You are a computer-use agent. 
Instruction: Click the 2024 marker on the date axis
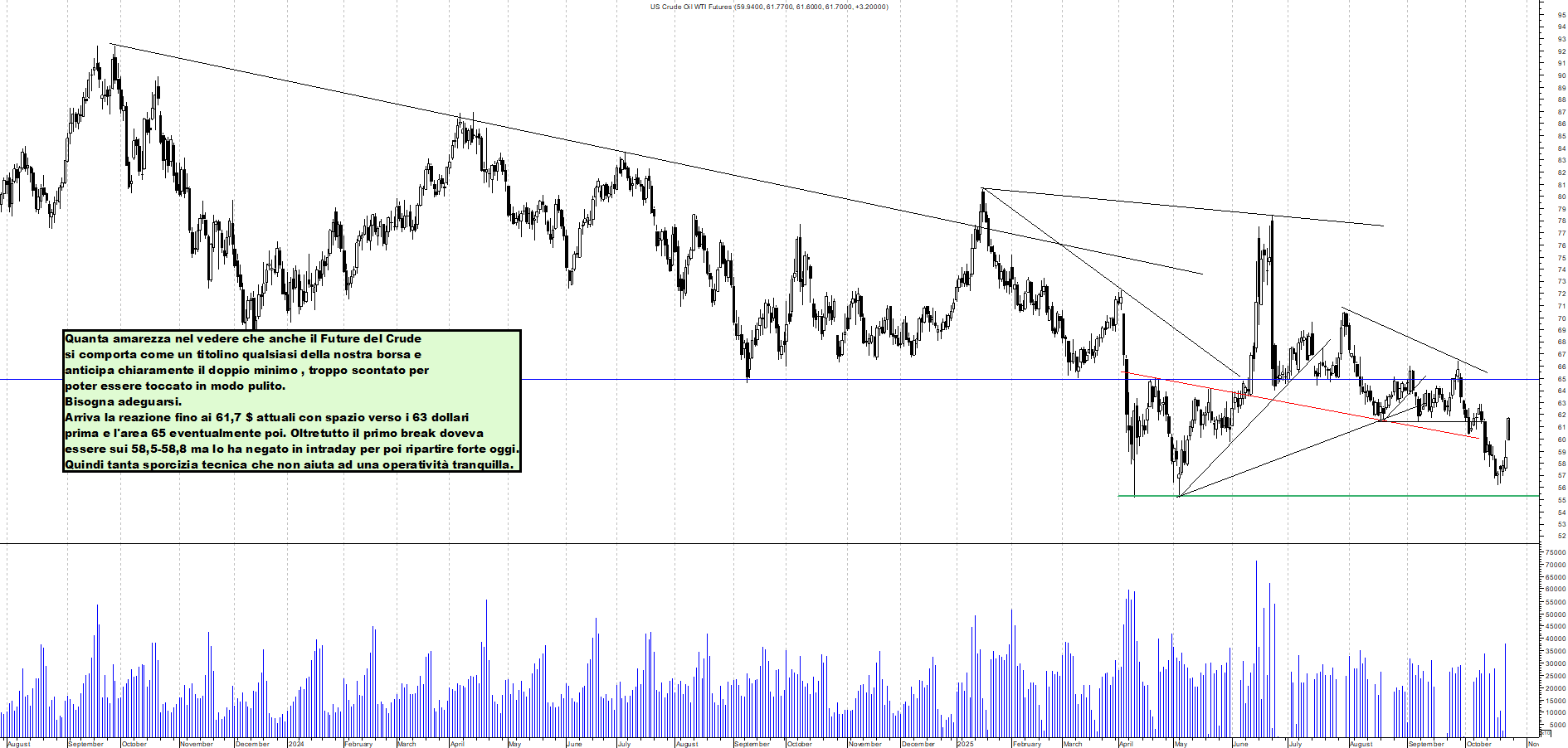[295, 744]
